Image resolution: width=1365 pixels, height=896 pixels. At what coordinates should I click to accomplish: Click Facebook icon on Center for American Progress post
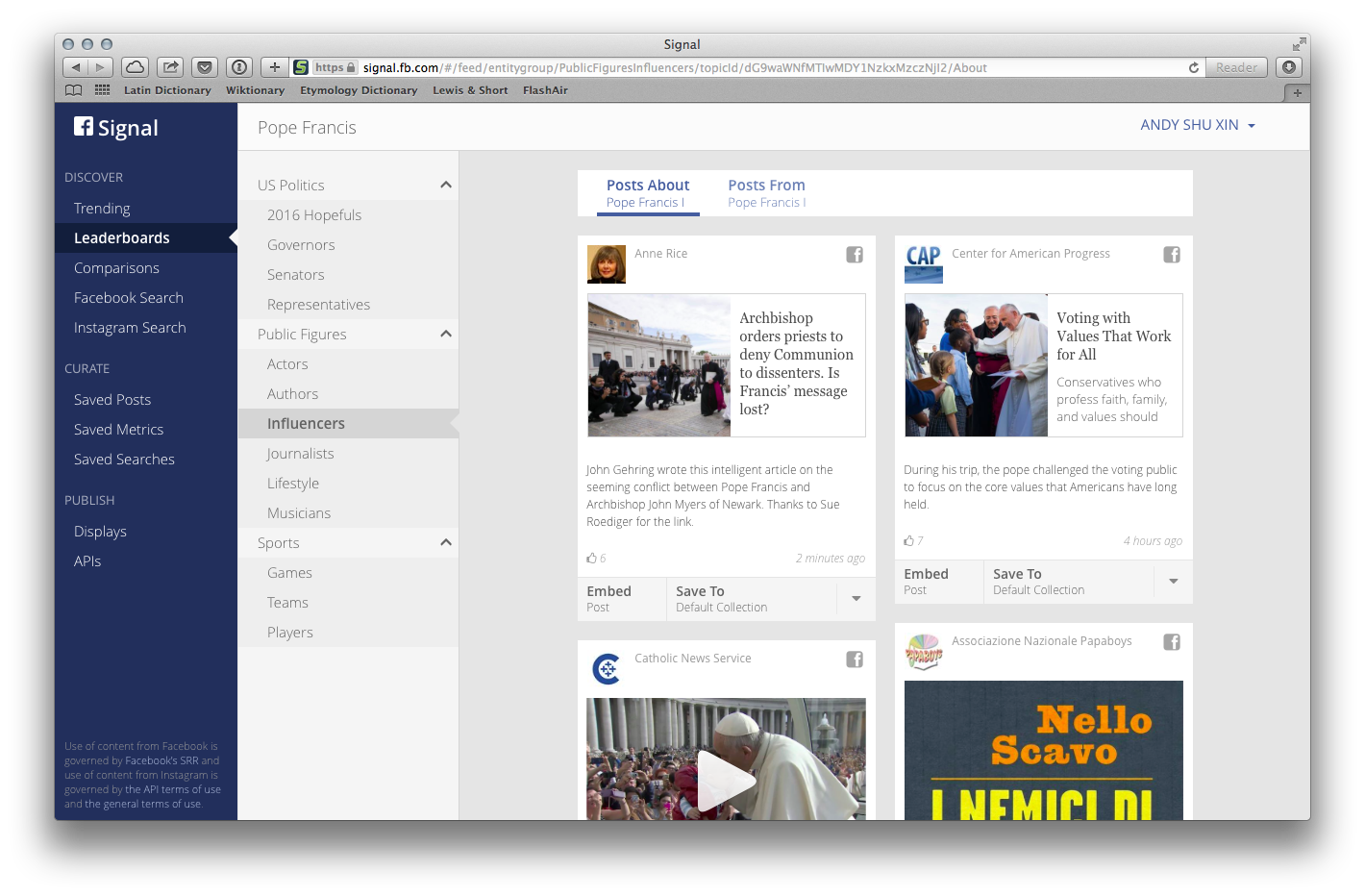click(1172, 255)
